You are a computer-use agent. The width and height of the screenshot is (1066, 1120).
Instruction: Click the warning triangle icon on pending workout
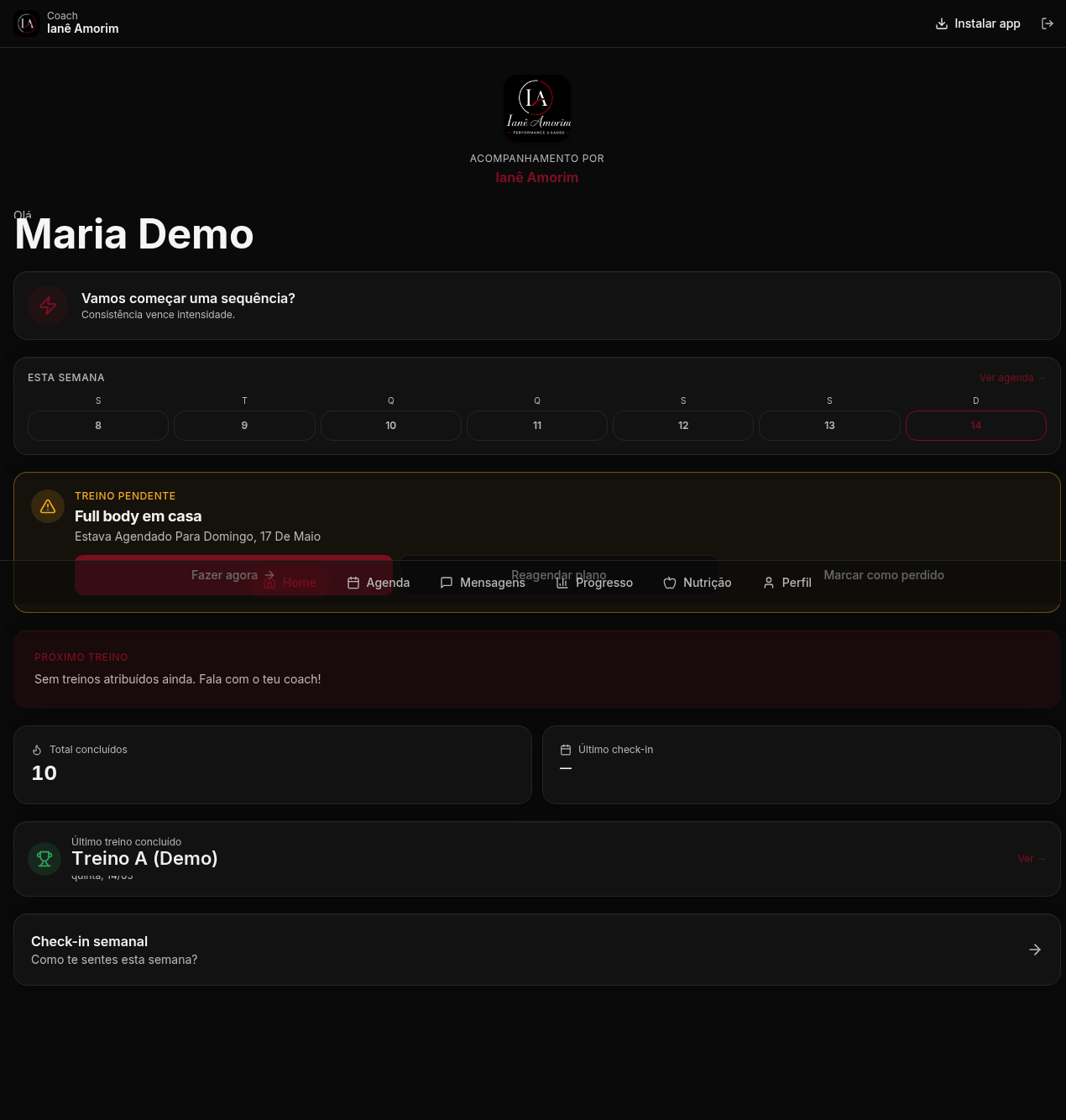coord(48,506)
